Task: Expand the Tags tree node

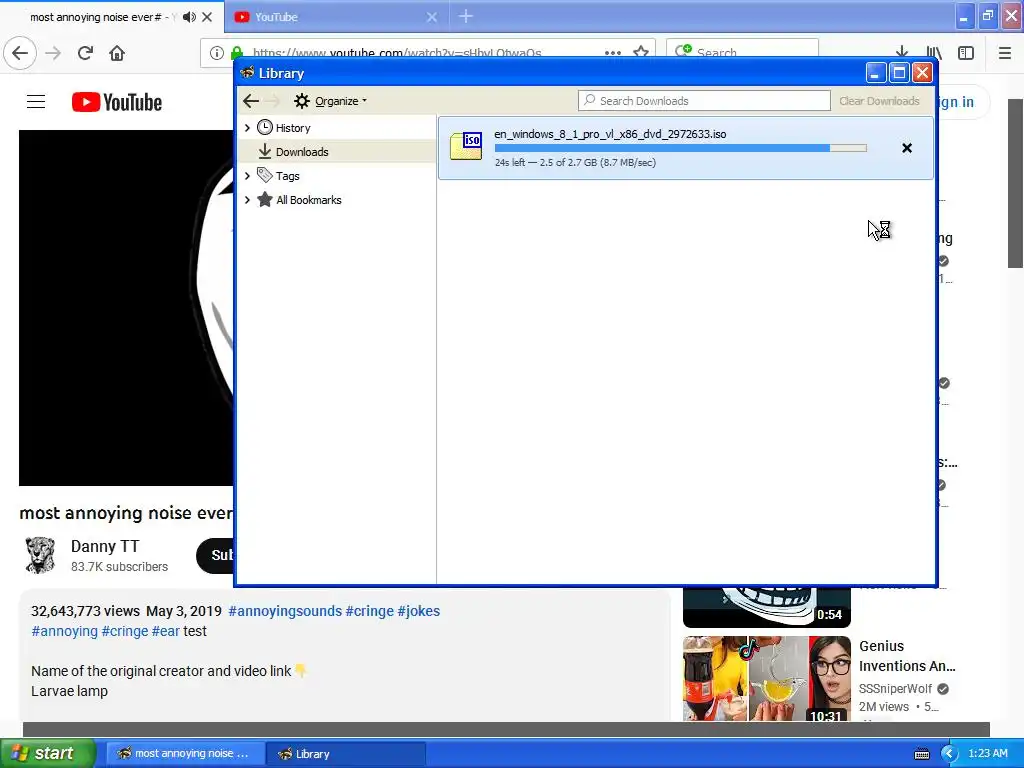Action: click(x=248, y=176)
